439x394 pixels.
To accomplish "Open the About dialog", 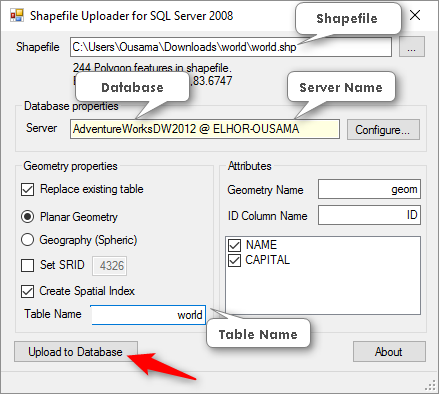I will [x=389, y=351].
